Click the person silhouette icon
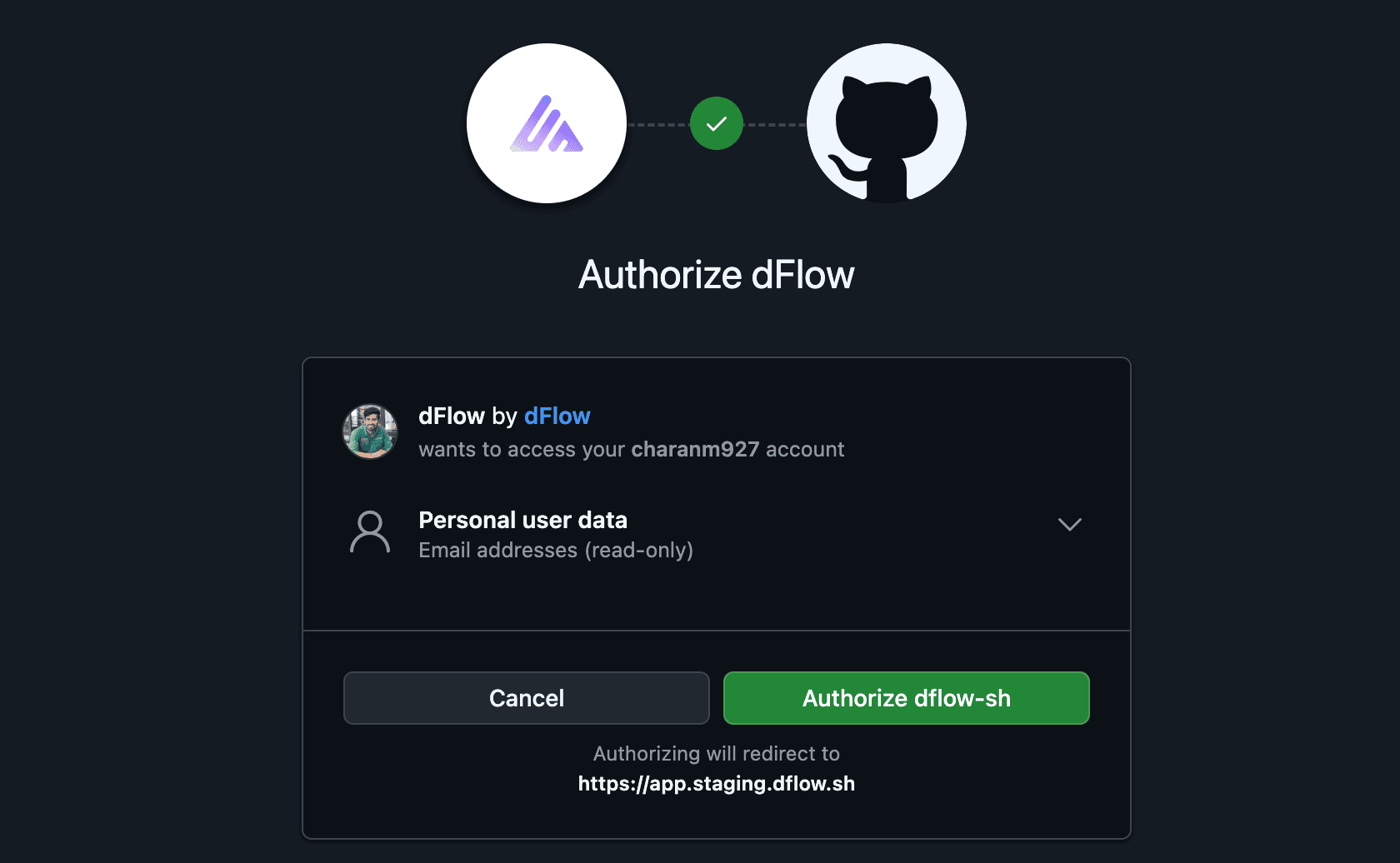The height and width of the screenshot is (863, 1400). [x=370, y=532]
